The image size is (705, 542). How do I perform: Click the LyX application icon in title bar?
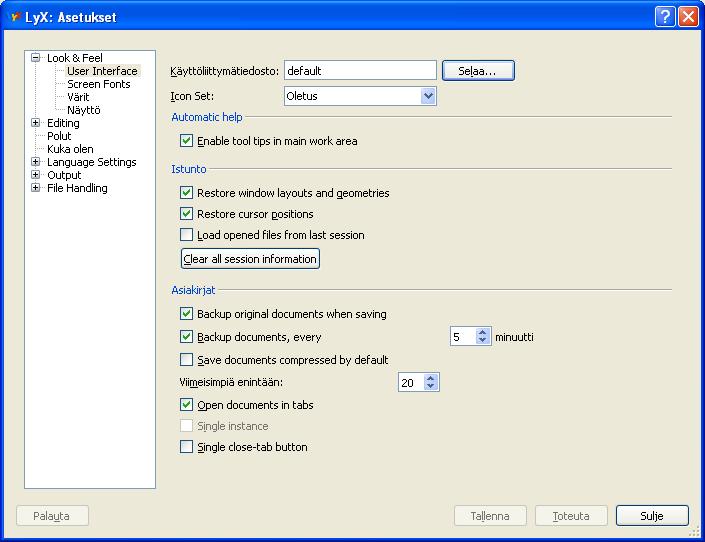tap(16, 17)
